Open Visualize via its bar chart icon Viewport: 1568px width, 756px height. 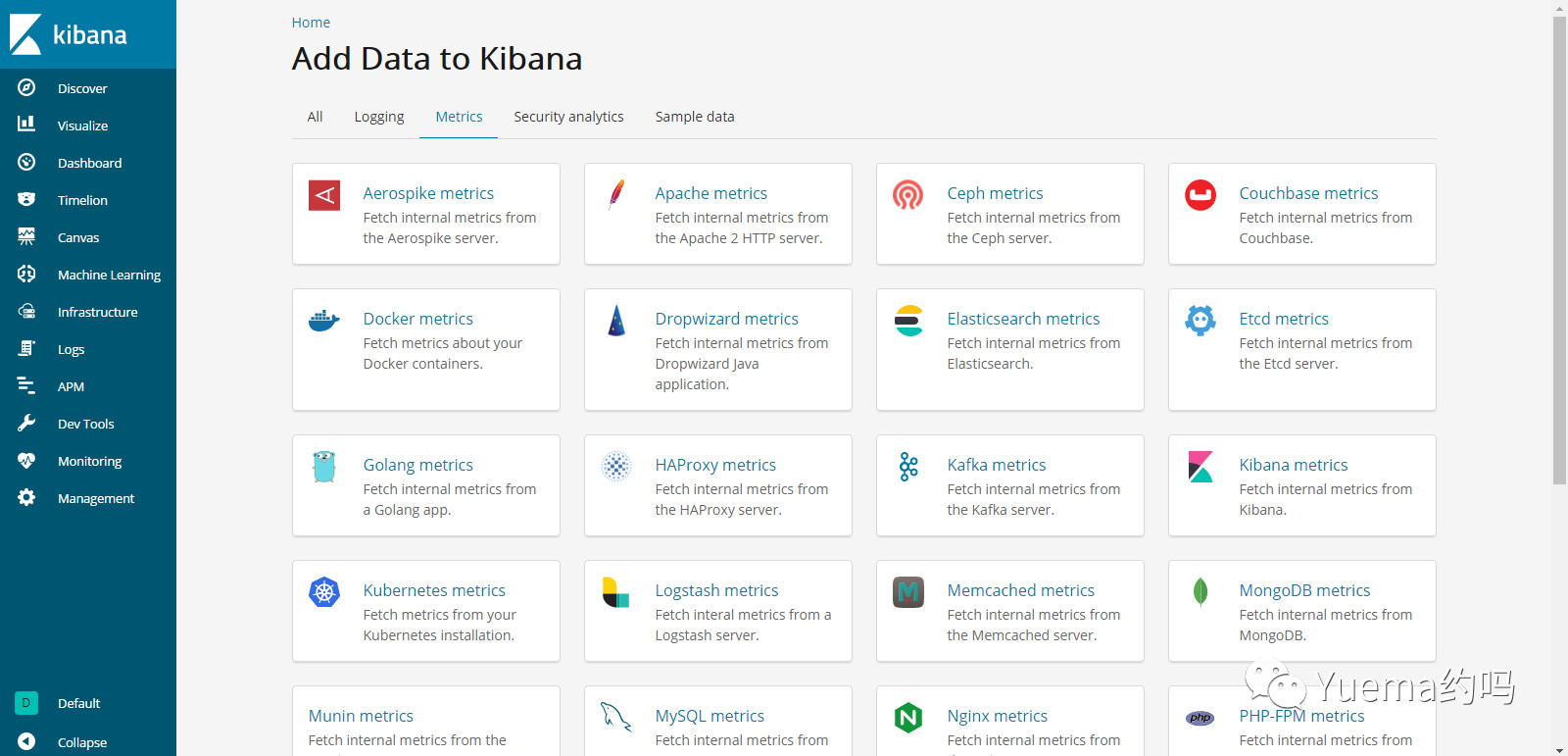pyautogui.click(x=26, y=125)
